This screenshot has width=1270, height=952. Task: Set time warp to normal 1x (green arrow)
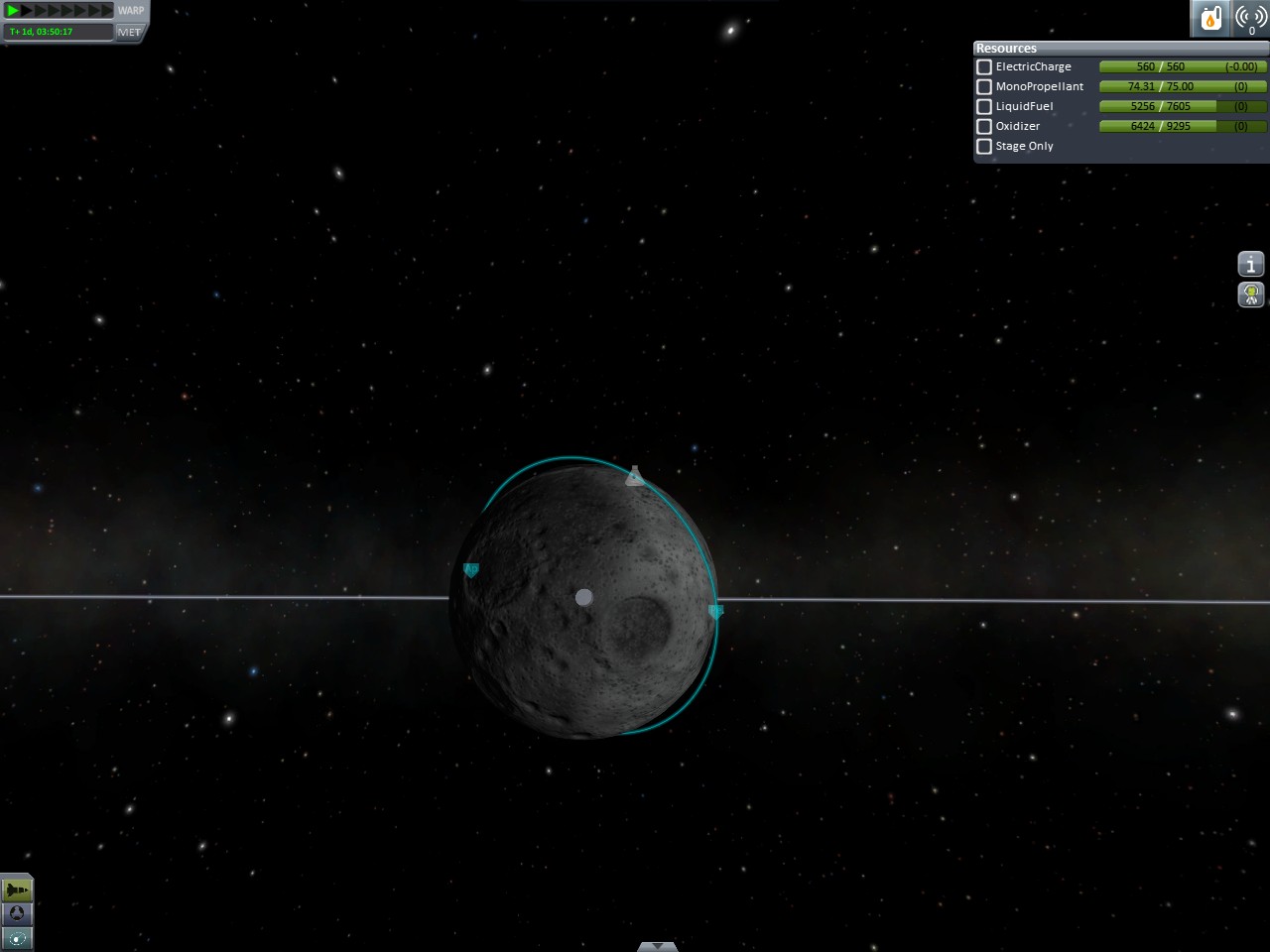13,10
